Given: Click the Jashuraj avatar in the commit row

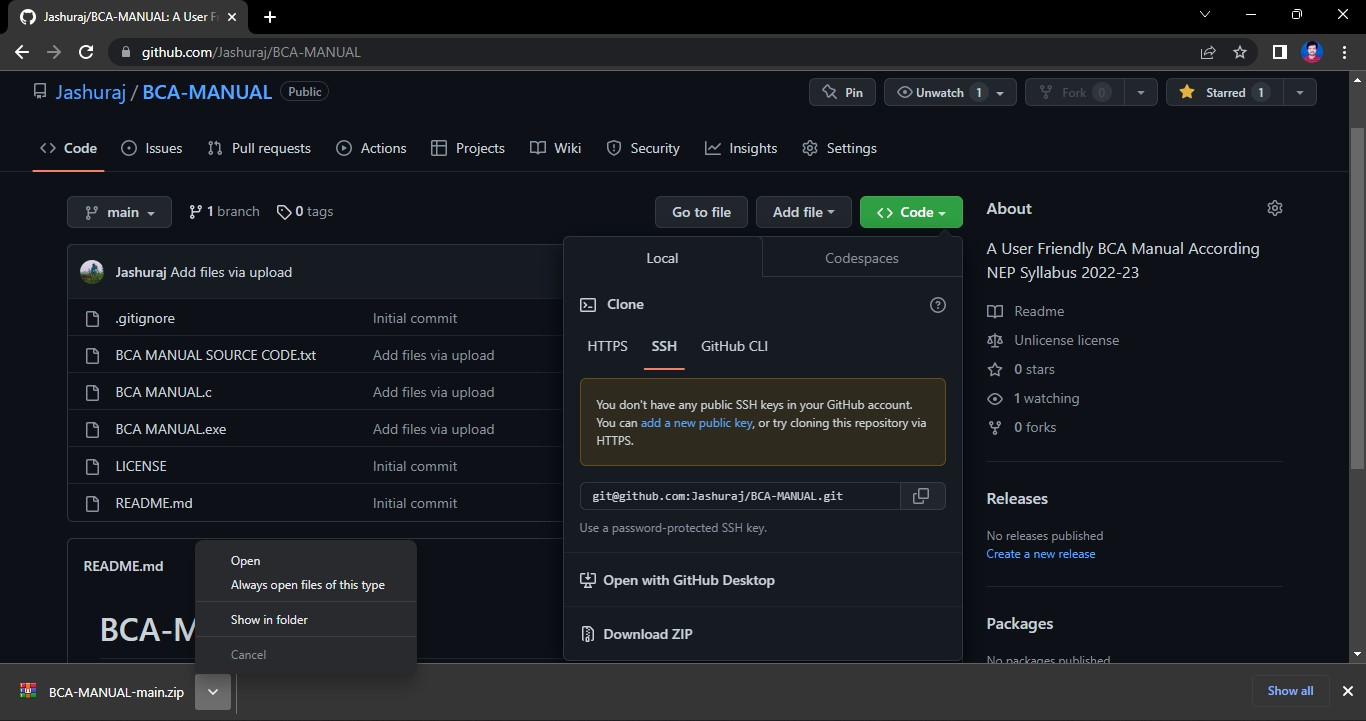Looking at the screenshot, I should tap(92, 272).
